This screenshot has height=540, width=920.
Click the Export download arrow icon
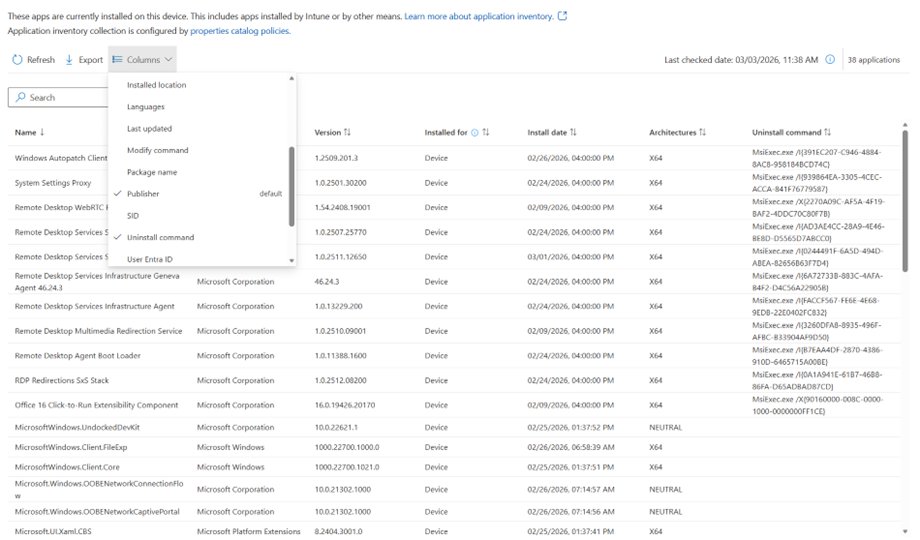click(x=69, y=60)
